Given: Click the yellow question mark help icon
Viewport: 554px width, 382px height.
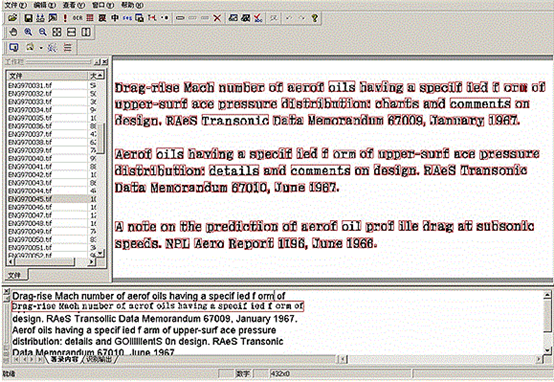Looking at the screenshot, I should (x=314, y=18).
